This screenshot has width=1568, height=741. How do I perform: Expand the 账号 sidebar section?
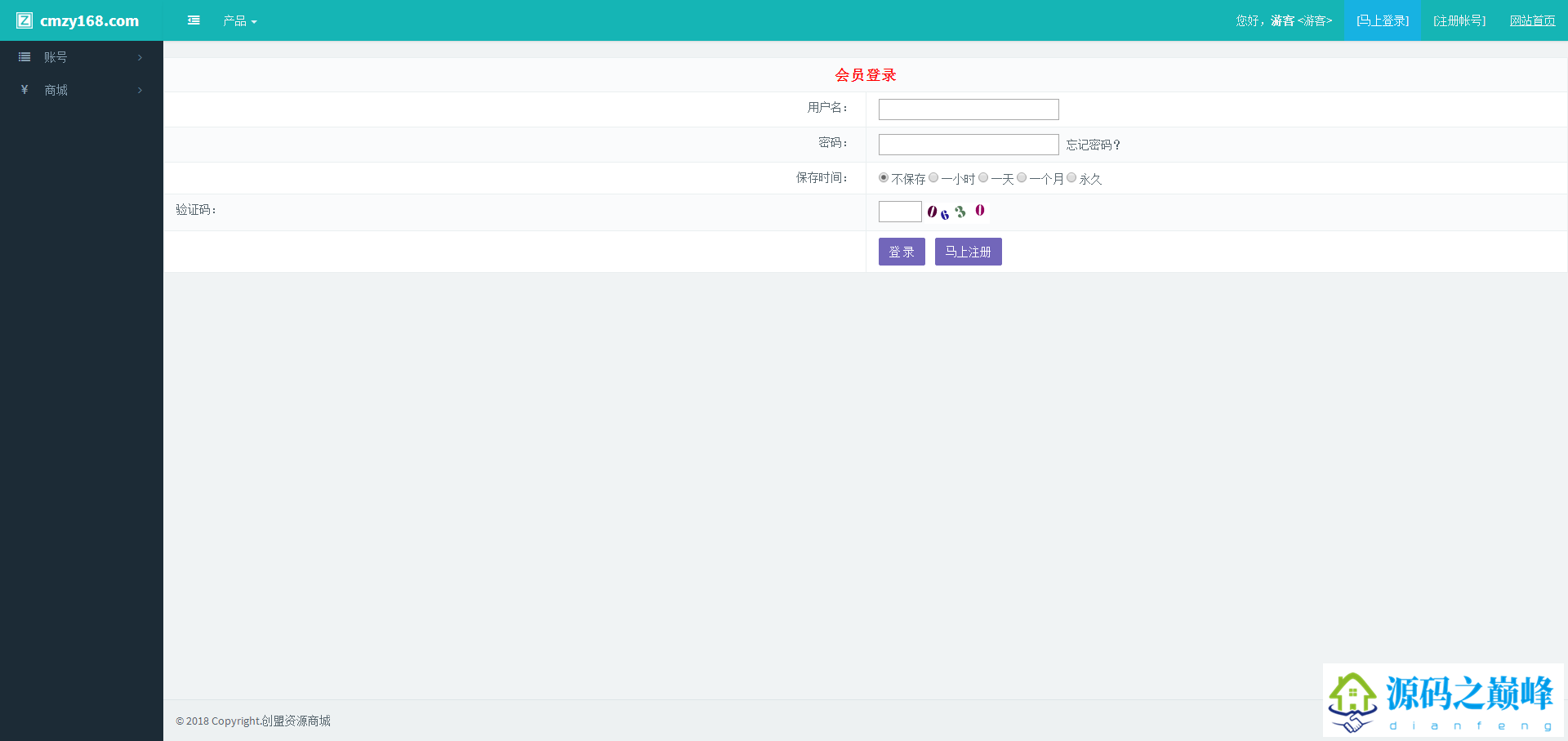[82, 57]
